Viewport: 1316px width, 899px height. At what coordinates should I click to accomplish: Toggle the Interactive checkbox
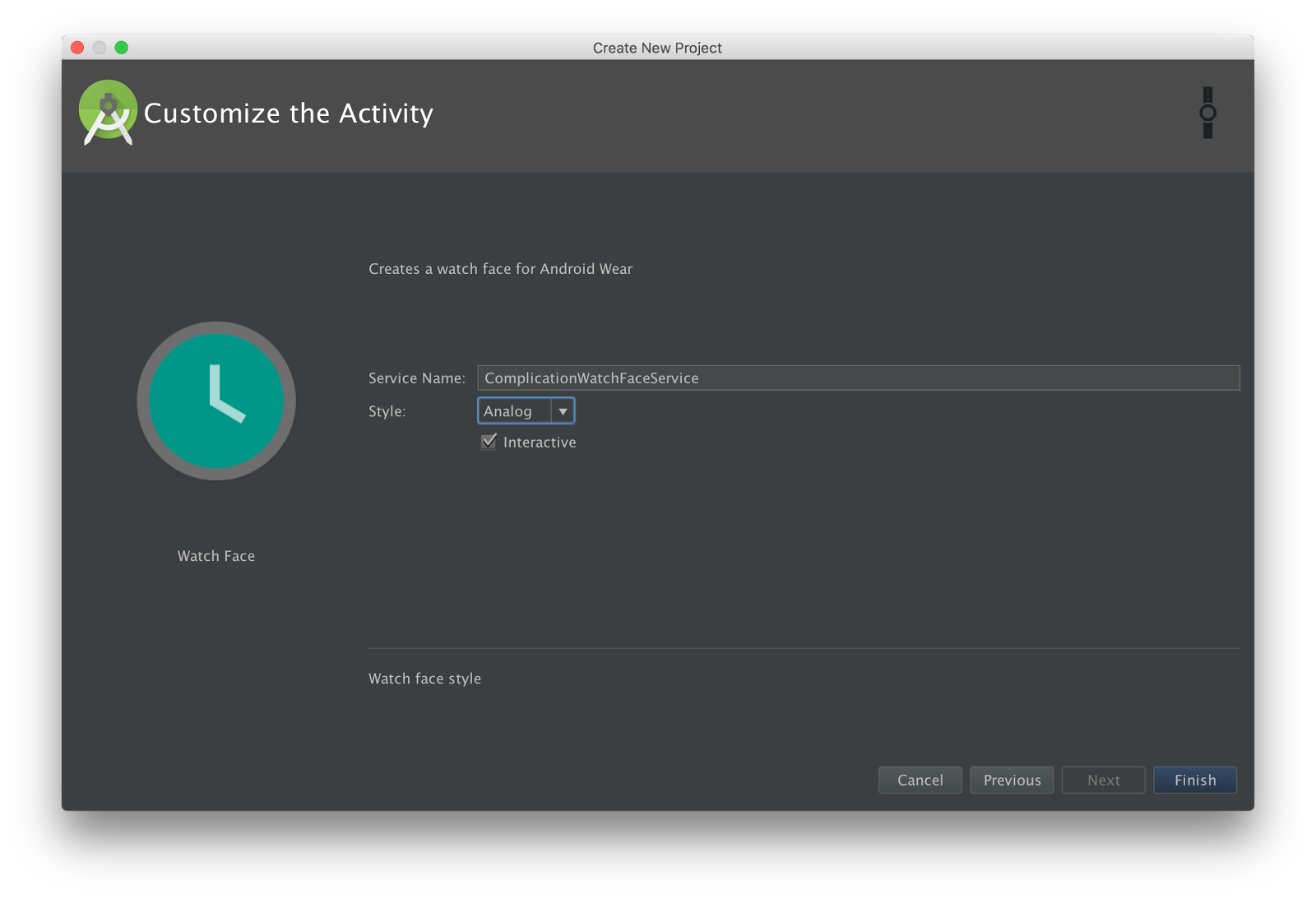click(489, 442)
